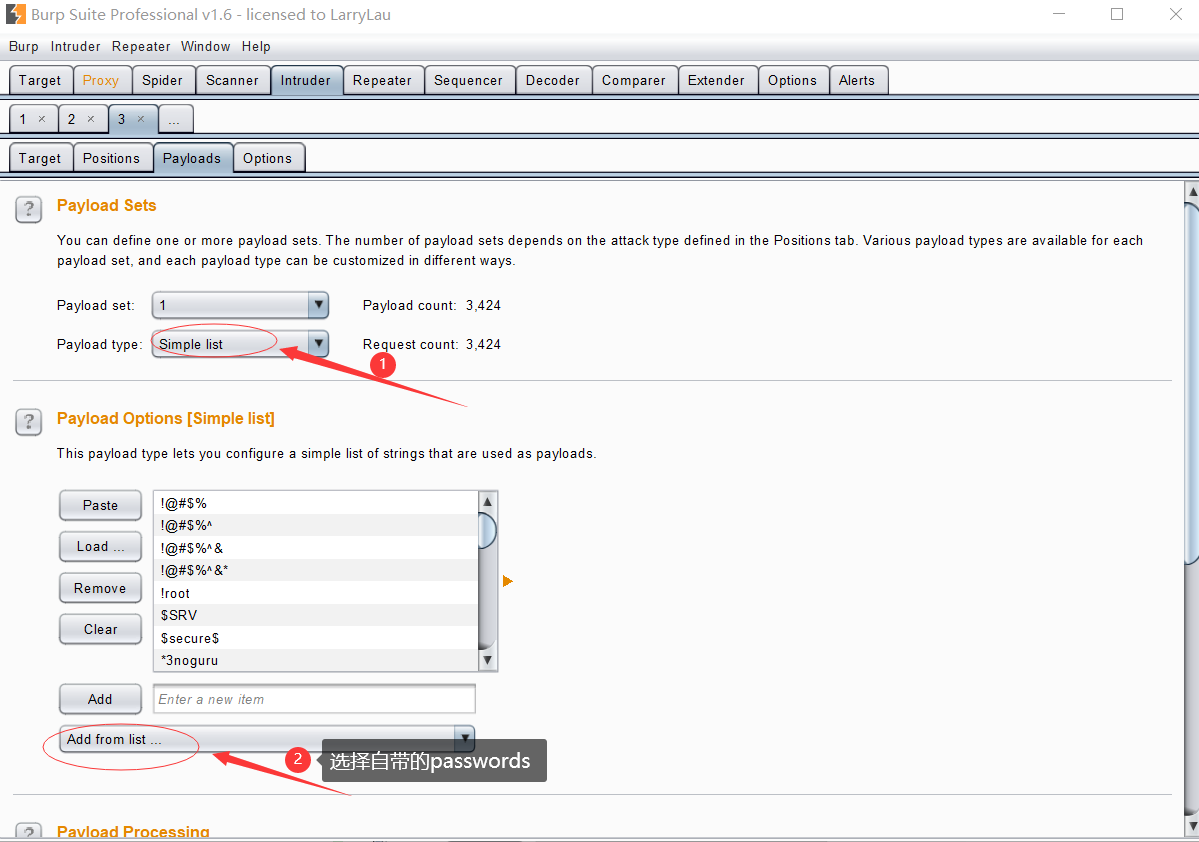Click the main panel vertical scrollbar thumb

pyautogui.click(x=1192, y=382)
